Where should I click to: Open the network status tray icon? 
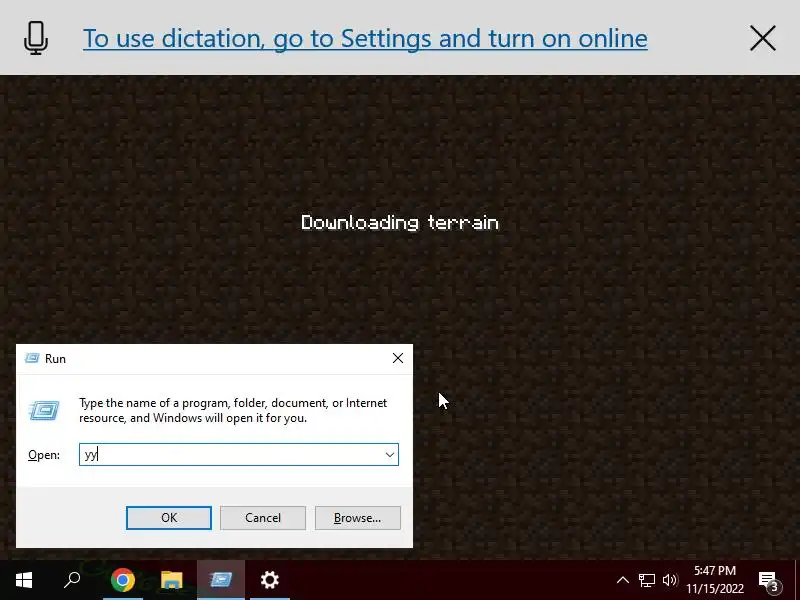coord(646,580)
